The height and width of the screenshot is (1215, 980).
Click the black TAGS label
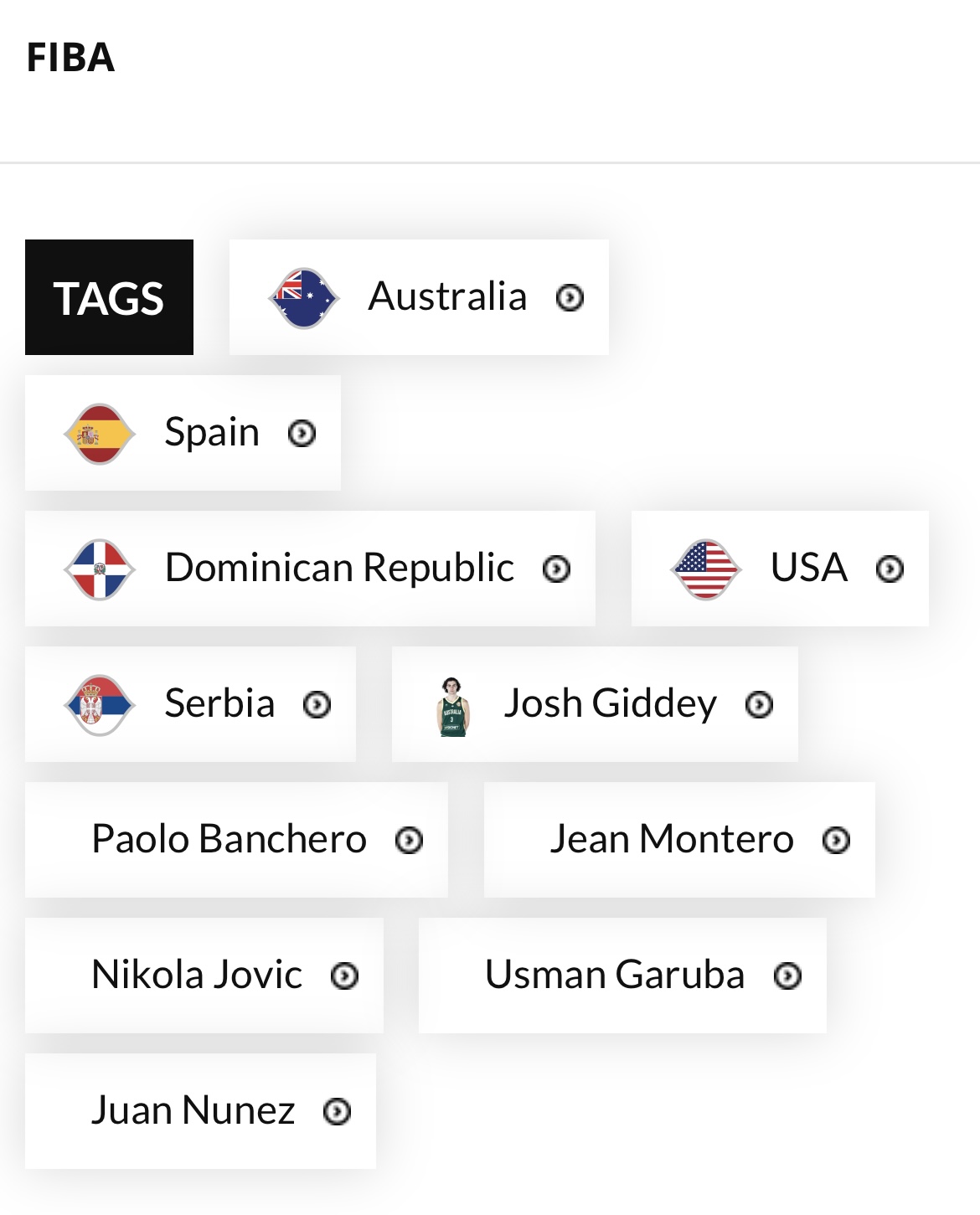click(109, 298)
